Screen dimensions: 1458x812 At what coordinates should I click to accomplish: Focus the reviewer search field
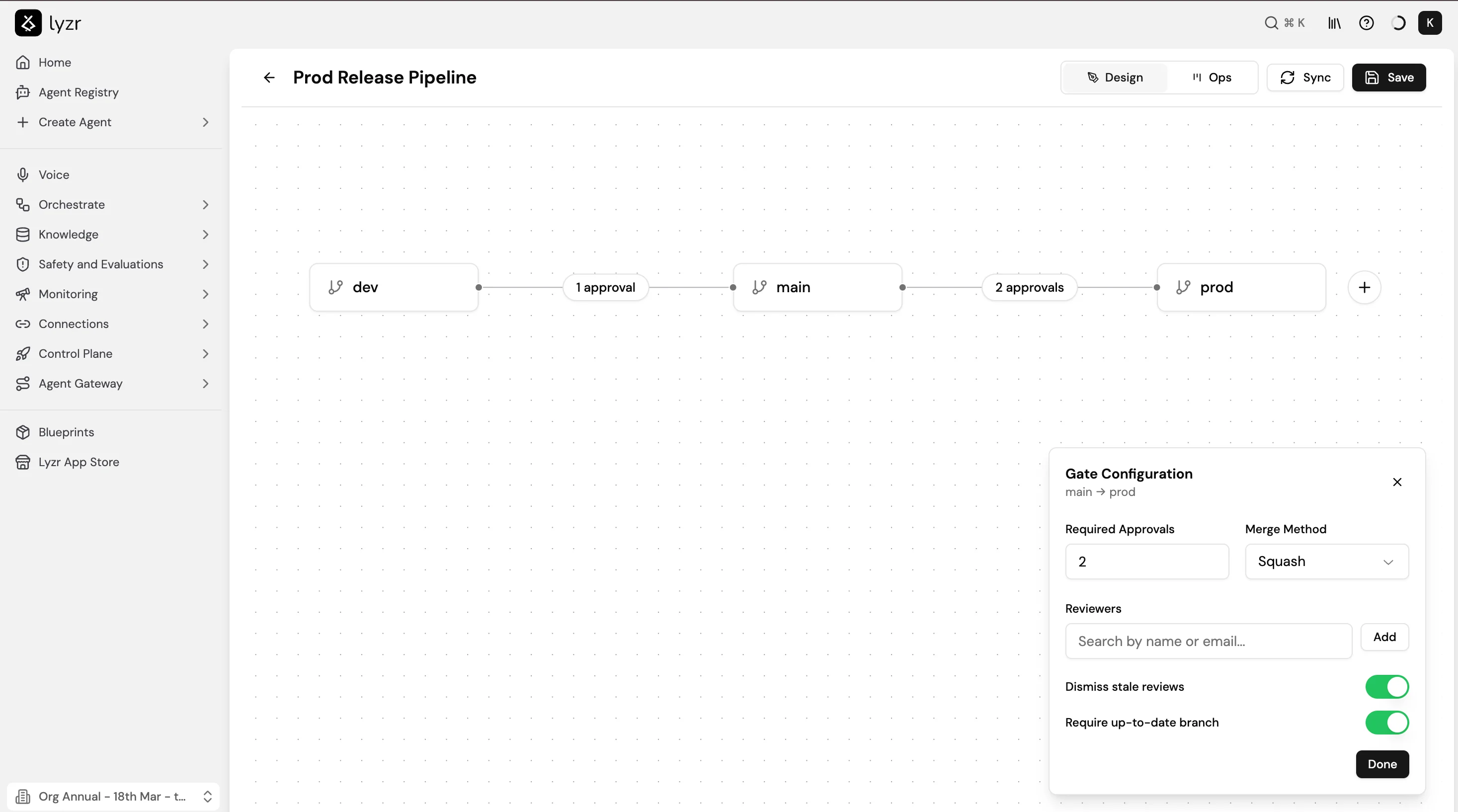click(x=1209, y=641)
